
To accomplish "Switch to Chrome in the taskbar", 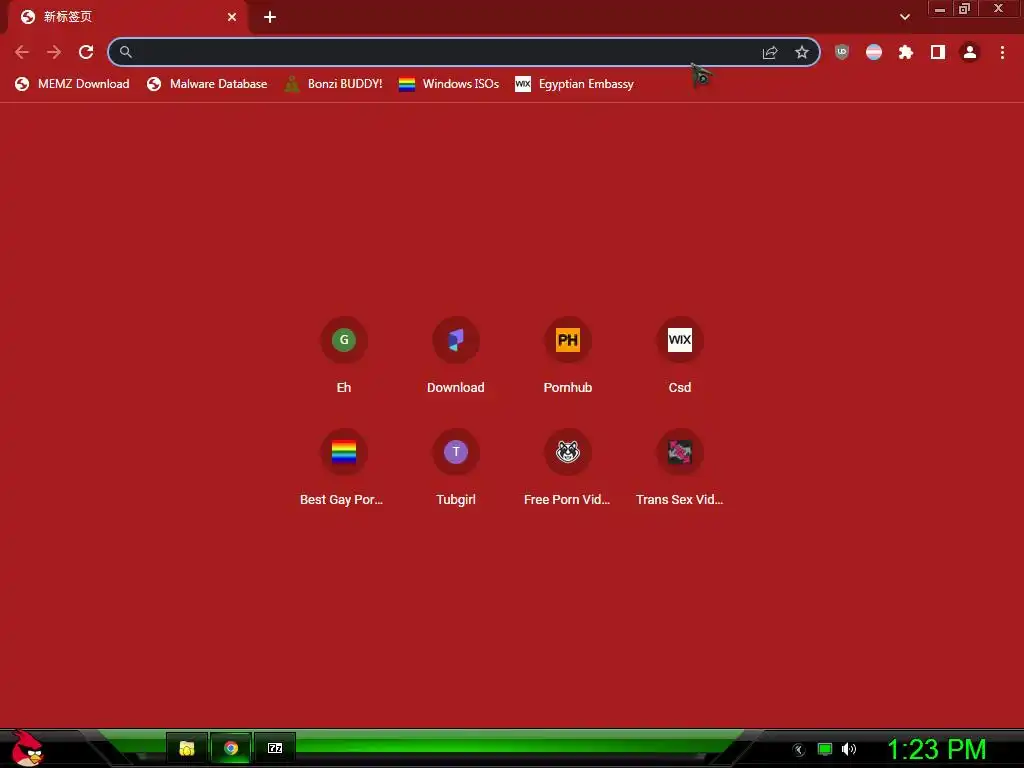I will [231, 748].
